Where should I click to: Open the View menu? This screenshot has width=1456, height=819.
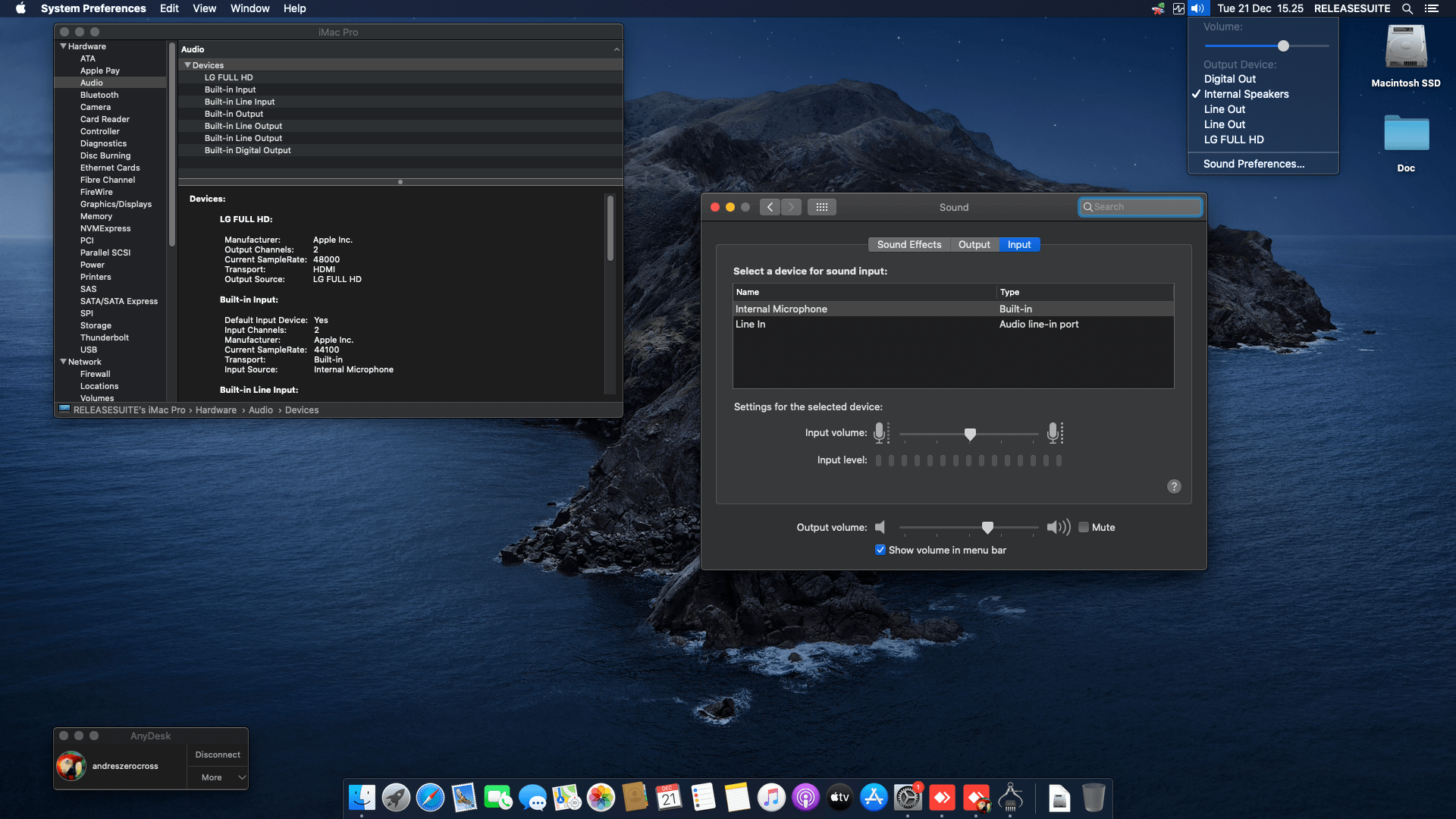[x=204, y=8]
